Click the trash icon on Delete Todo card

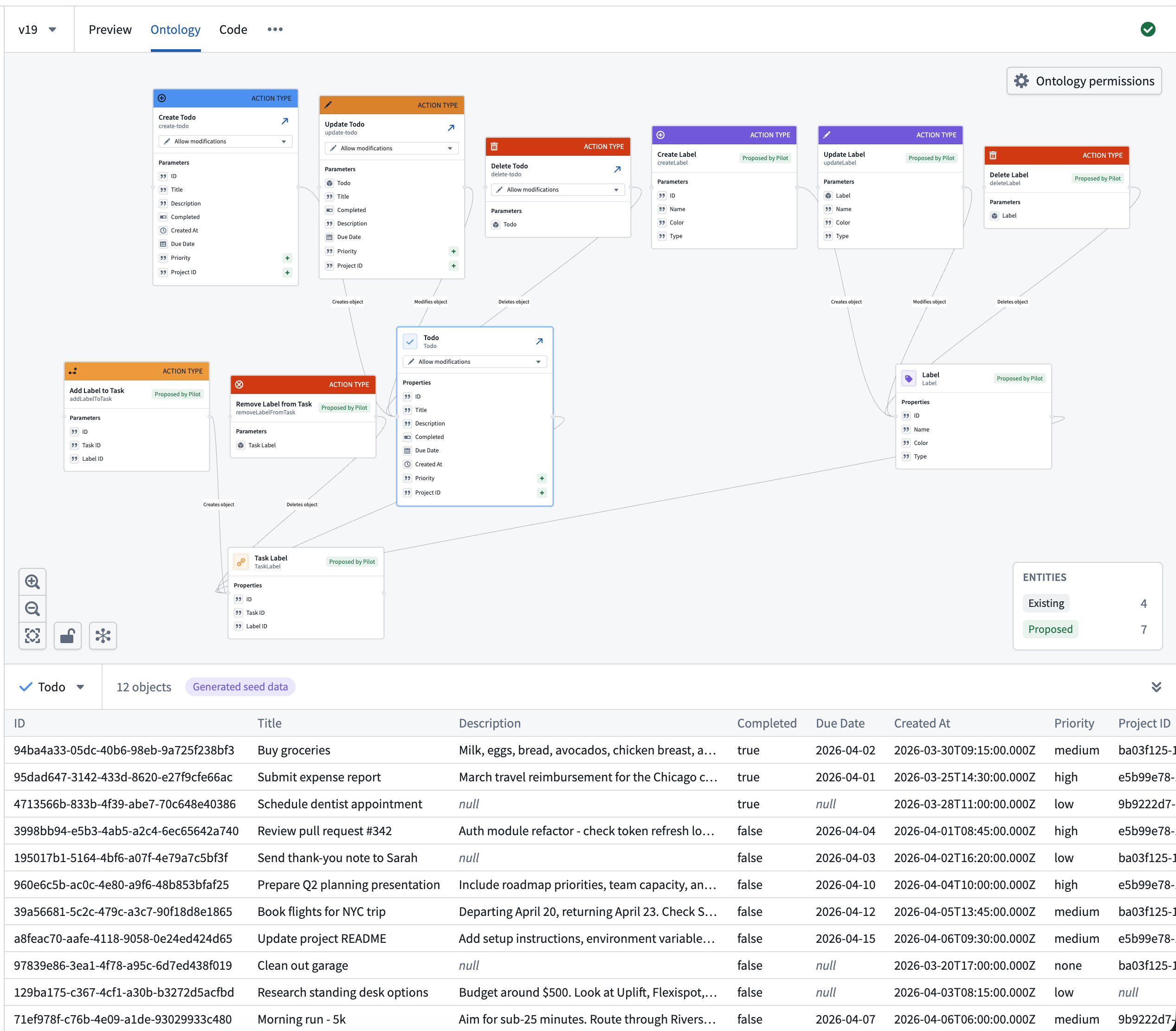point(495,146)
